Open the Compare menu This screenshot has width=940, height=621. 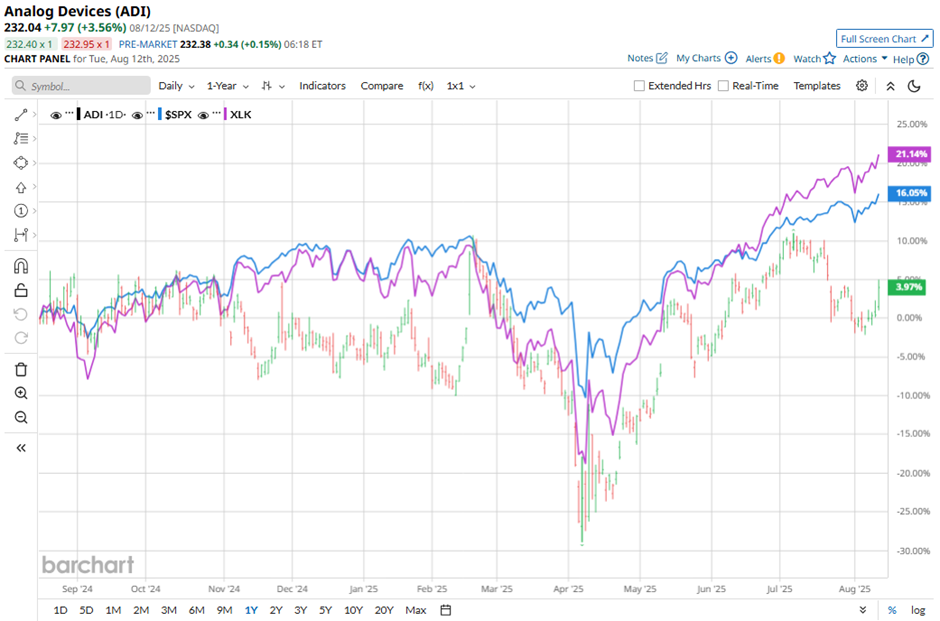click(x=382, y=86)
